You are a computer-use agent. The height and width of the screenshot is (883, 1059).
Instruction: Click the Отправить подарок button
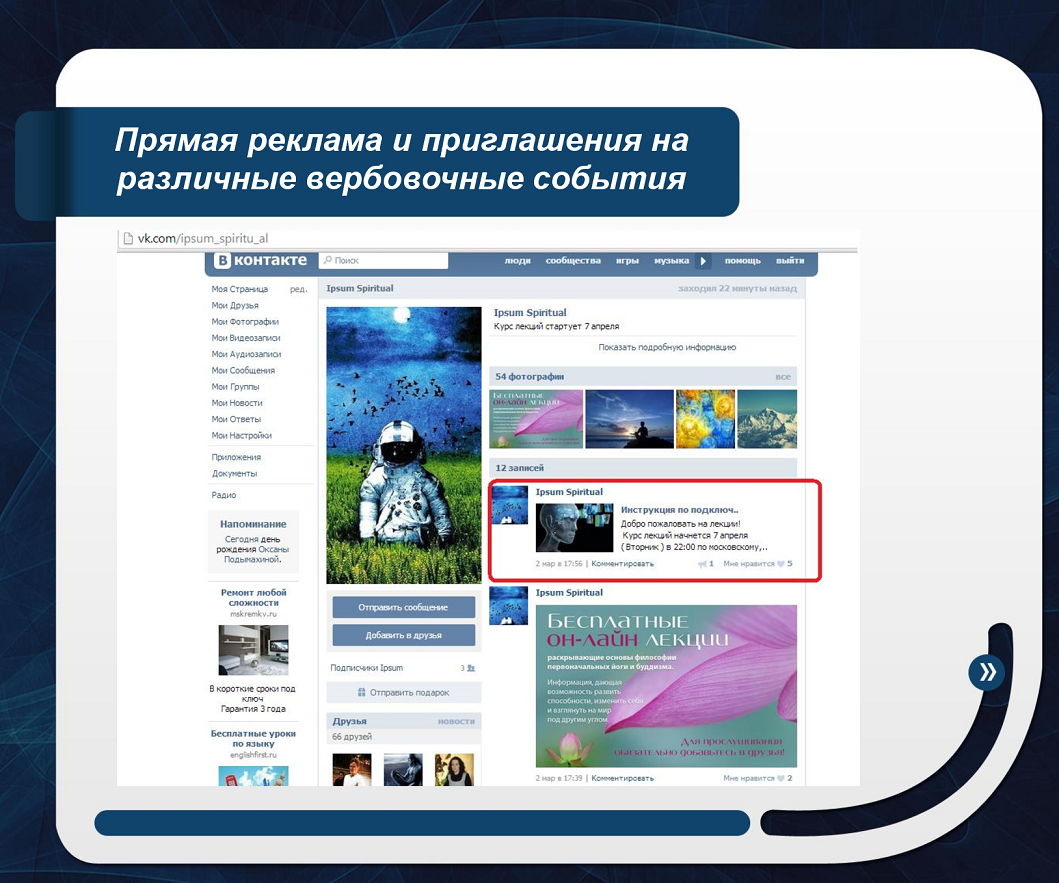[x=403, y=692]
